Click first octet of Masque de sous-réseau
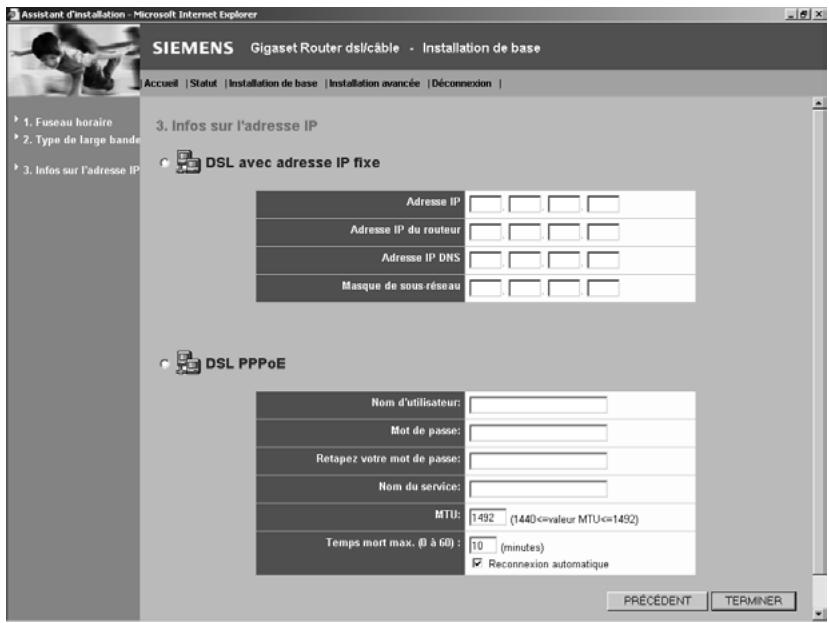This screenshot has height=623, width=829. 485,288
